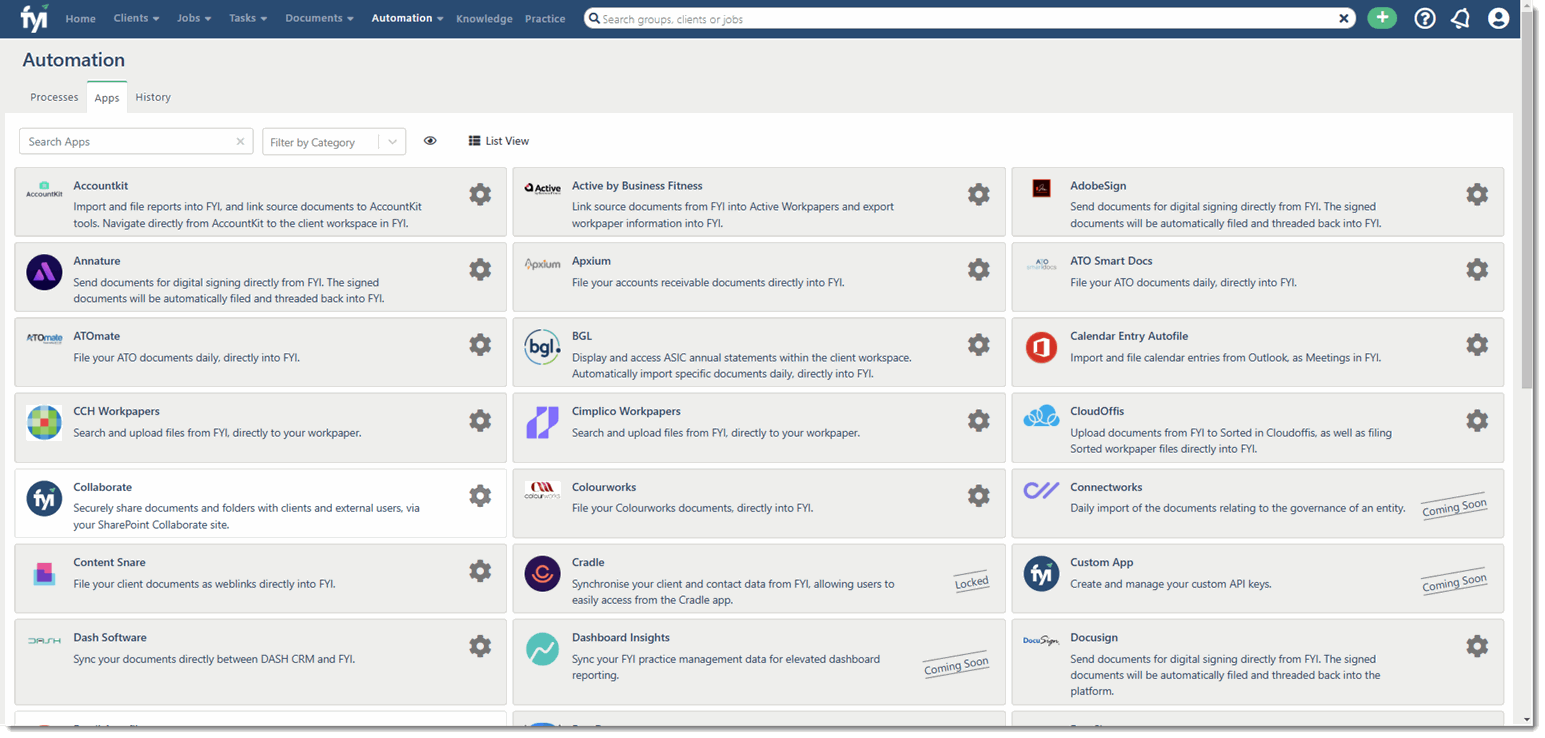Switch to the History tab
The height and width of the screenshot is (738, 1545).
(152, 96)
